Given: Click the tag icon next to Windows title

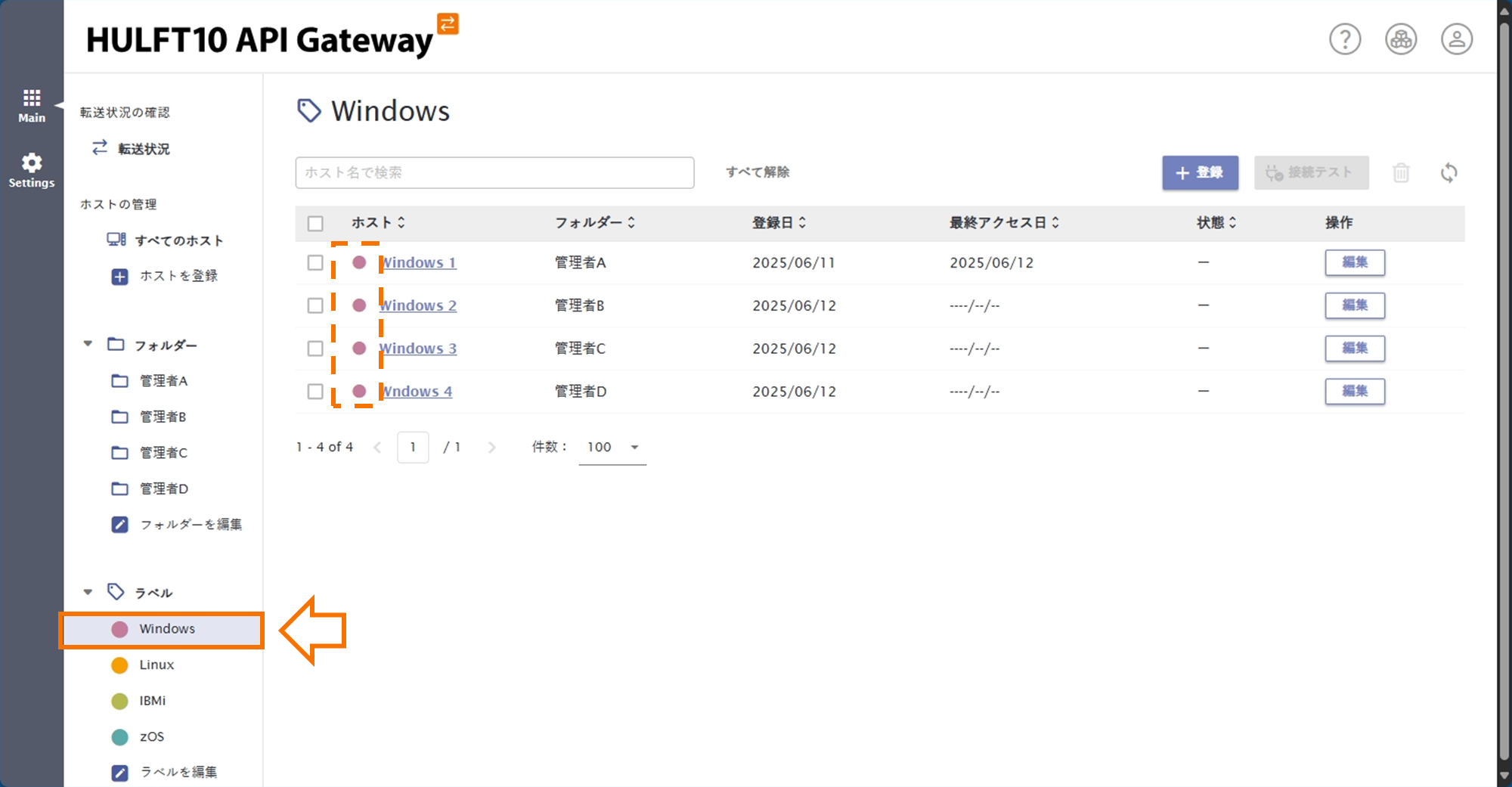Looking at the screenshot, I should tap(308, 111).
